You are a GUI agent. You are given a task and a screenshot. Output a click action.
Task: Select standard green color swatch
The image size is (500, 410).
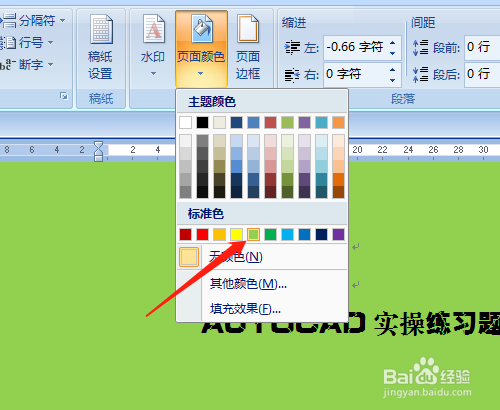coord(270,234)
